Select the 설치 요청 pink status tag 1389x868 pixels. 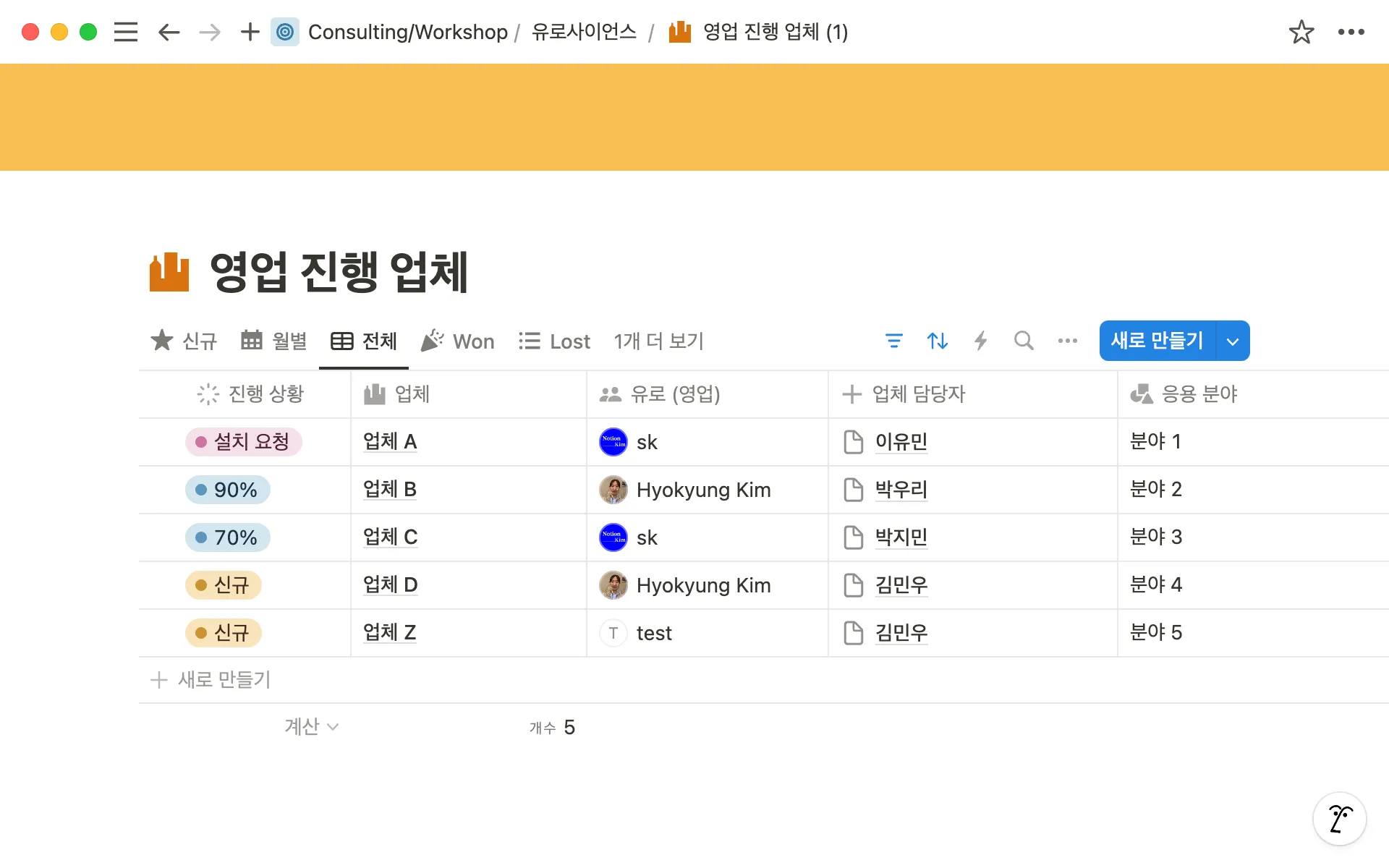click(x=244, y=442)
